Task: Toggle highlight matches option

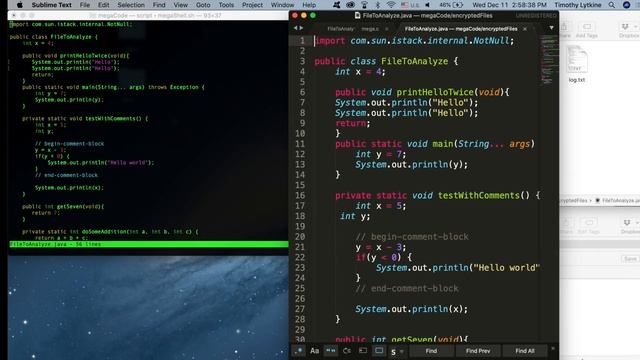Action: [x=379, y=351]
